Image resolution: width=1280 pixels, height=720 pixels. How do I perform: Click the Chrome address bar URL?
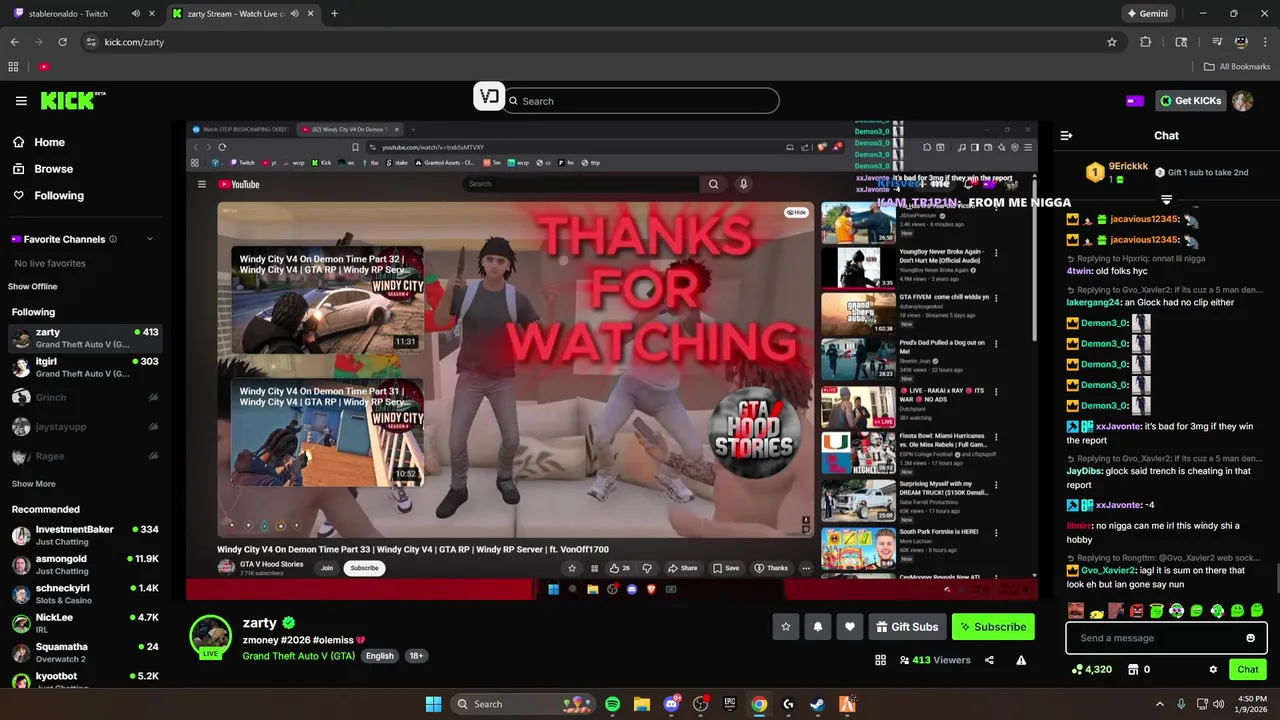[x=134, y=42]
